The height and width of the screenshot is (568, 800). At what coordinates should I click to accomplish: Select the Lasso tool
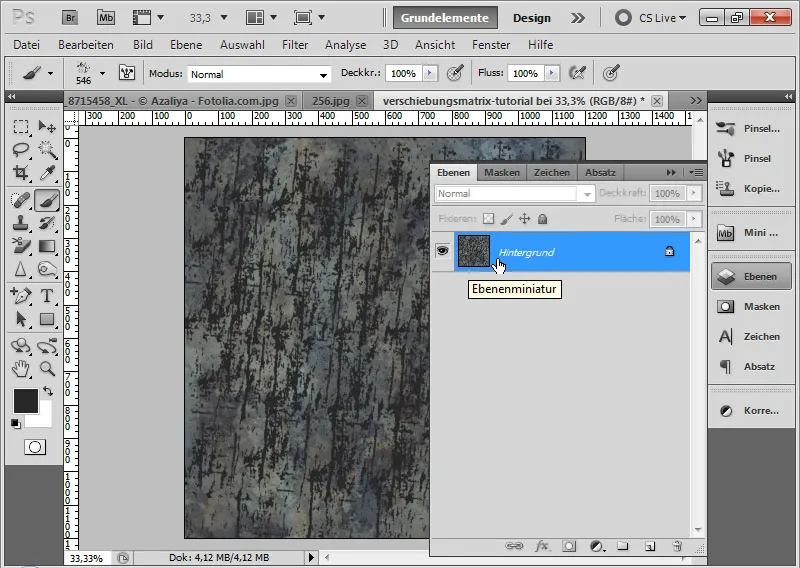tap(20, 150)
